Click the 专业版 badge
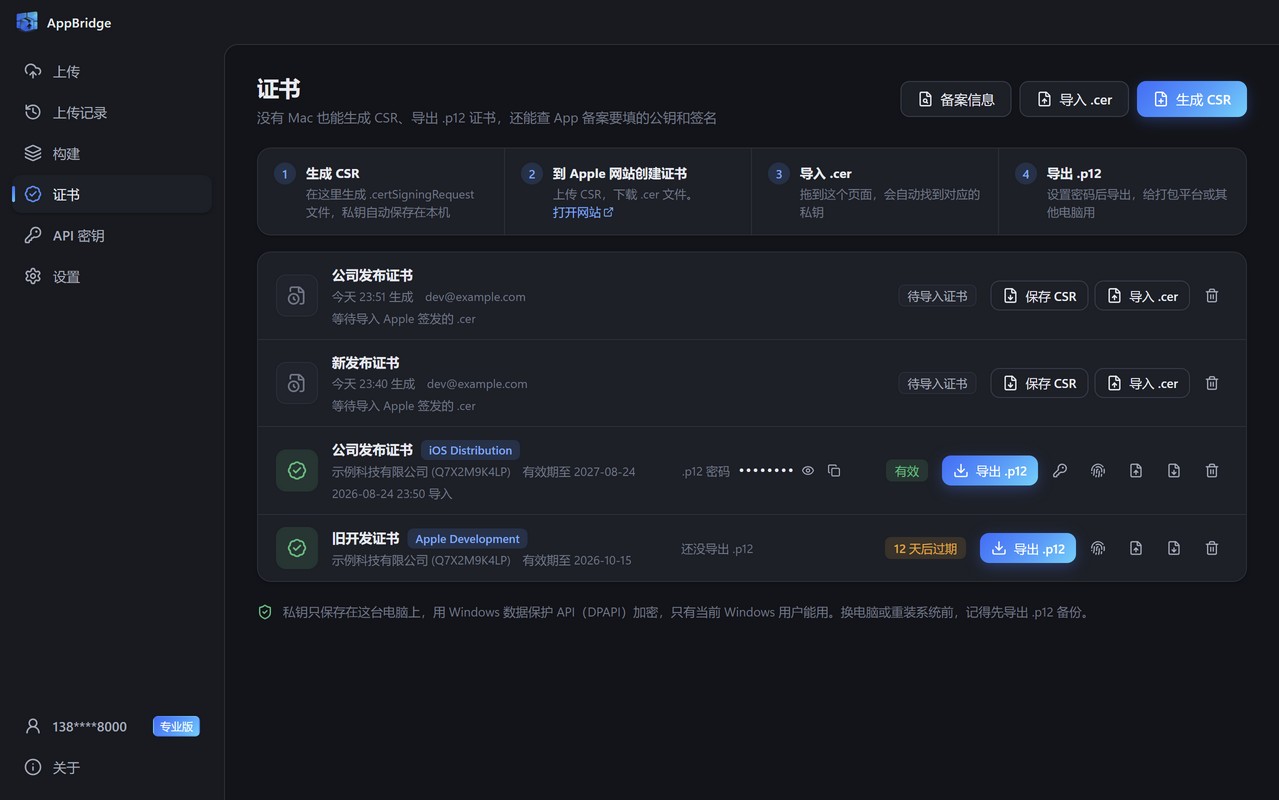 (176, 727)
